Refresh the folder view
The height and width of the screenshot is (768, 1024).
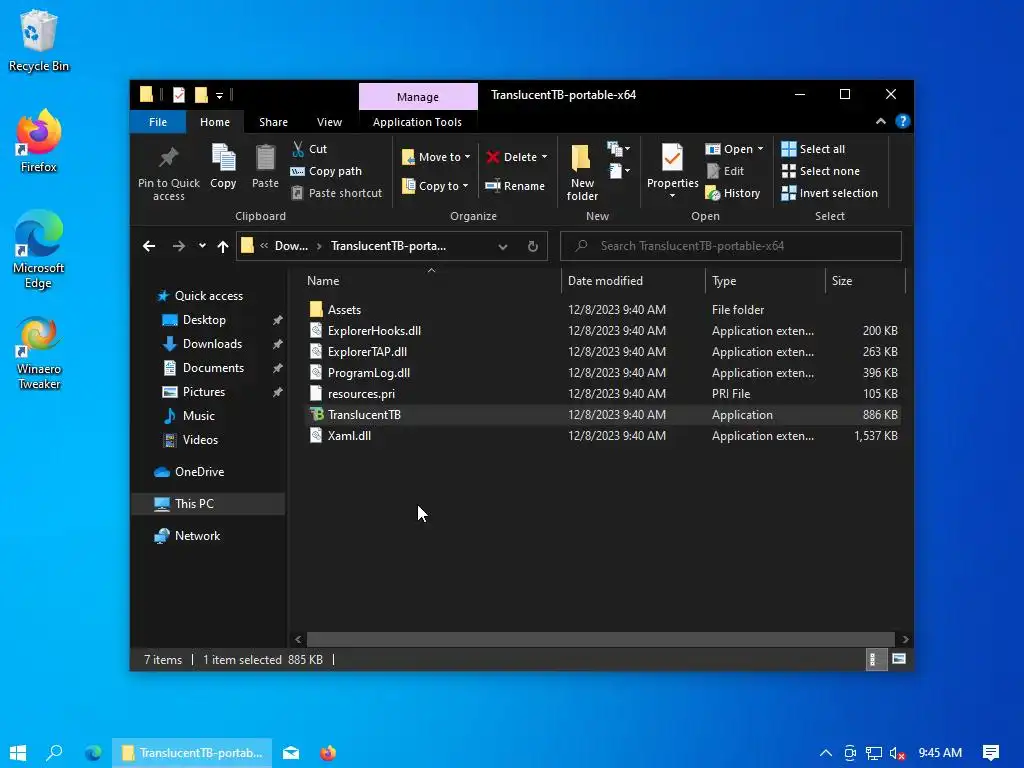click(533, 246)
